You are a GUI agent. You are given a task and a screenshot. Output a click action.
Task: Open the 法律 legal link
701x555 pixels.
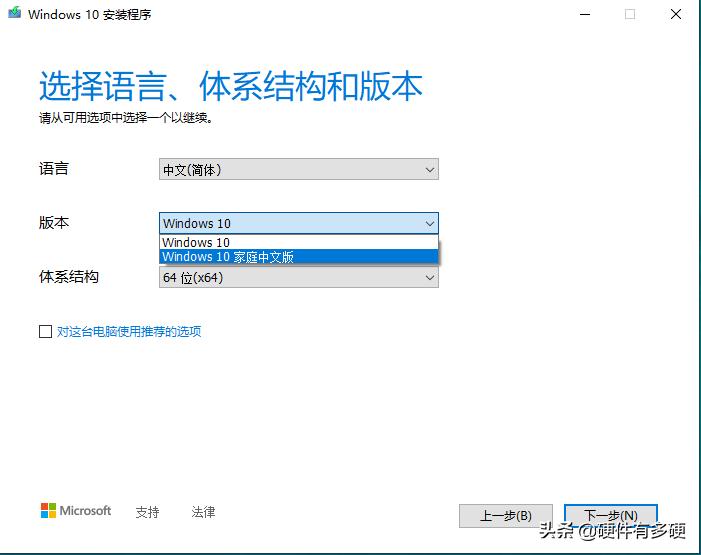(203, 512)
